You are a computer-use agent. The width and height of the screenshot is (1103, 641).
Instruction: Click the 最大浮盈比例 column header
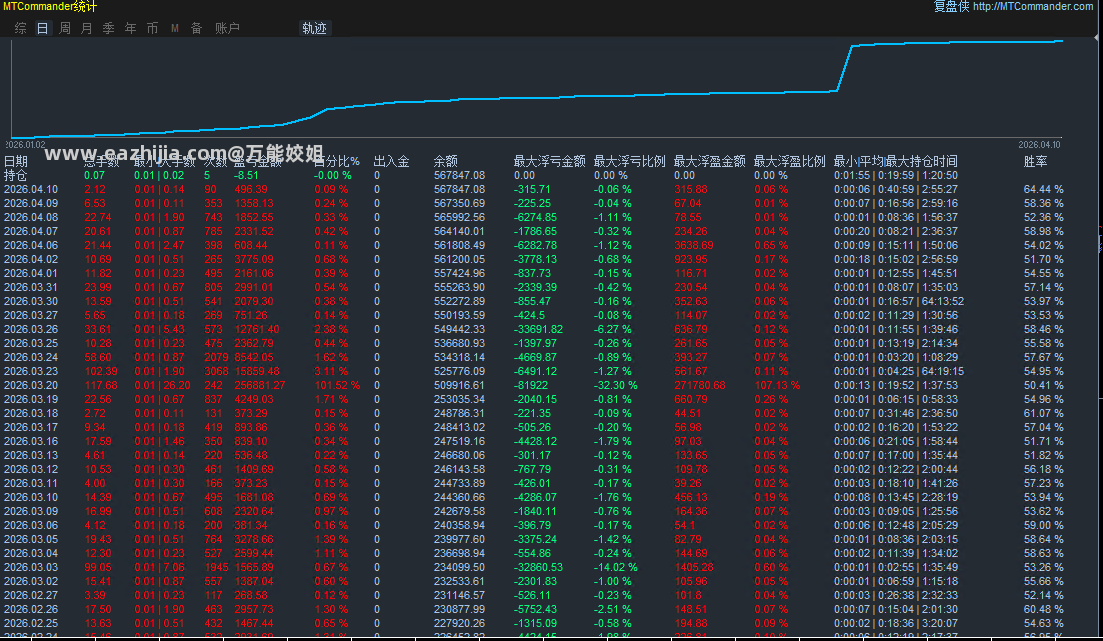pyautogui.click(x=789, y=161)
